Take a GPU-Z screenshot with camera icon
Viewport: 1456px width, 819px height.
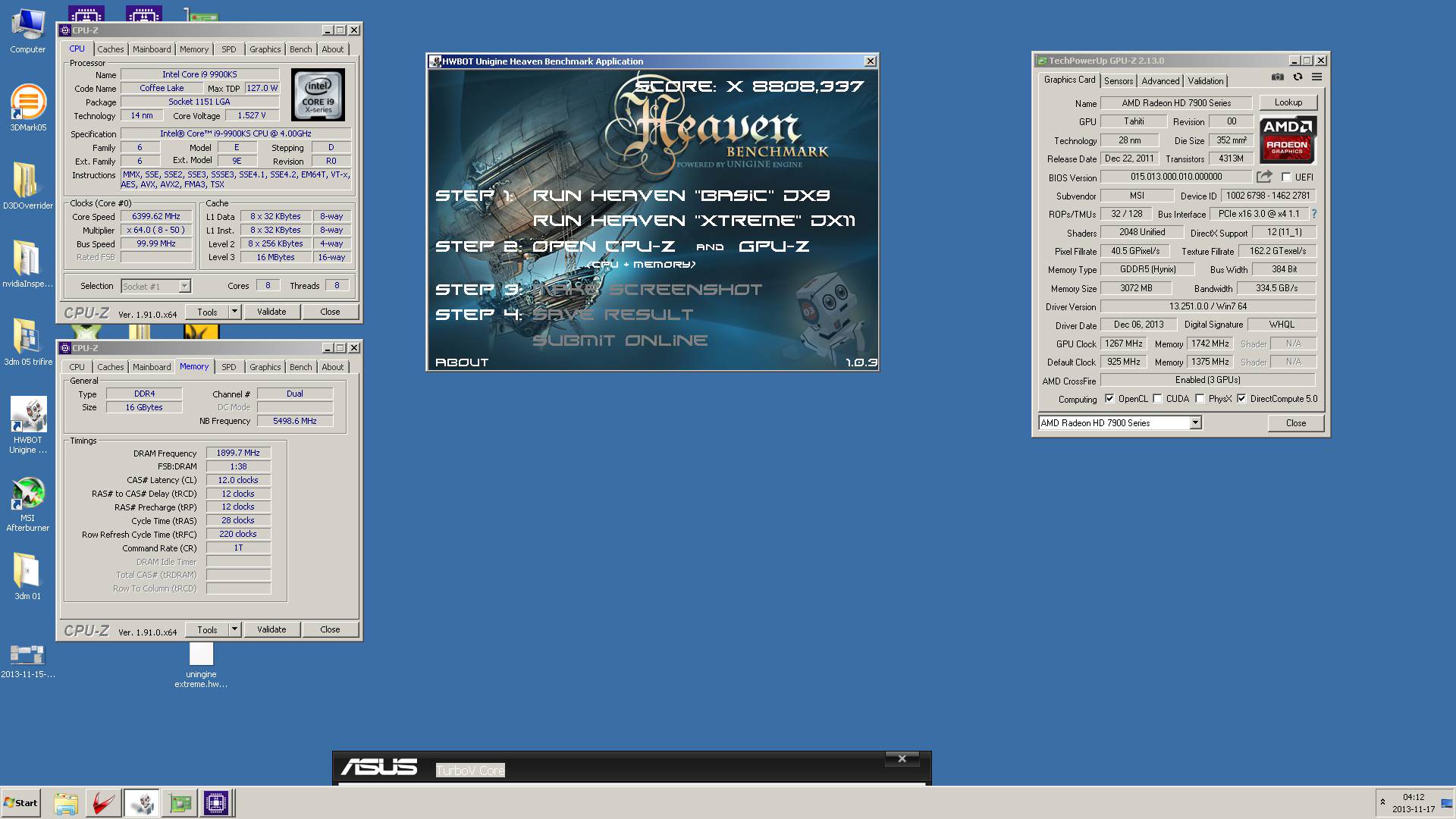[x=1278, y=77]
